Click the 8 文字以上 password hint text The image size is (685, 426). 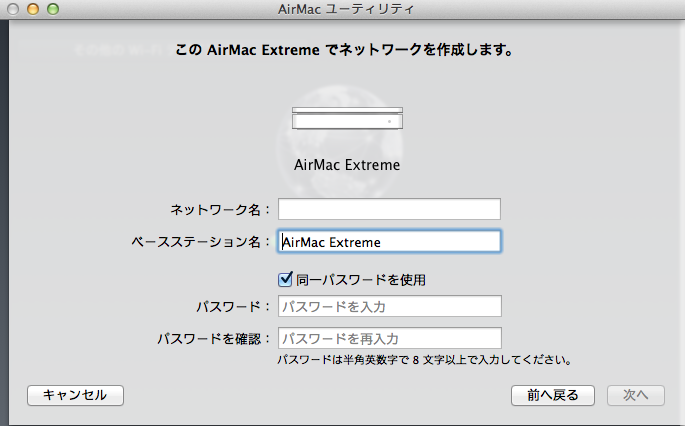[424, 360]
